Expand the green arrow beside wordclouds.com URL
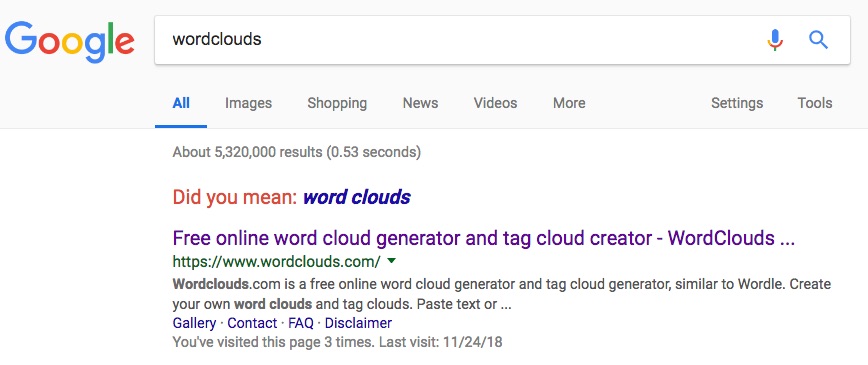Image resolution: width=868 pixels, height=365 pixels. [391, 260]
